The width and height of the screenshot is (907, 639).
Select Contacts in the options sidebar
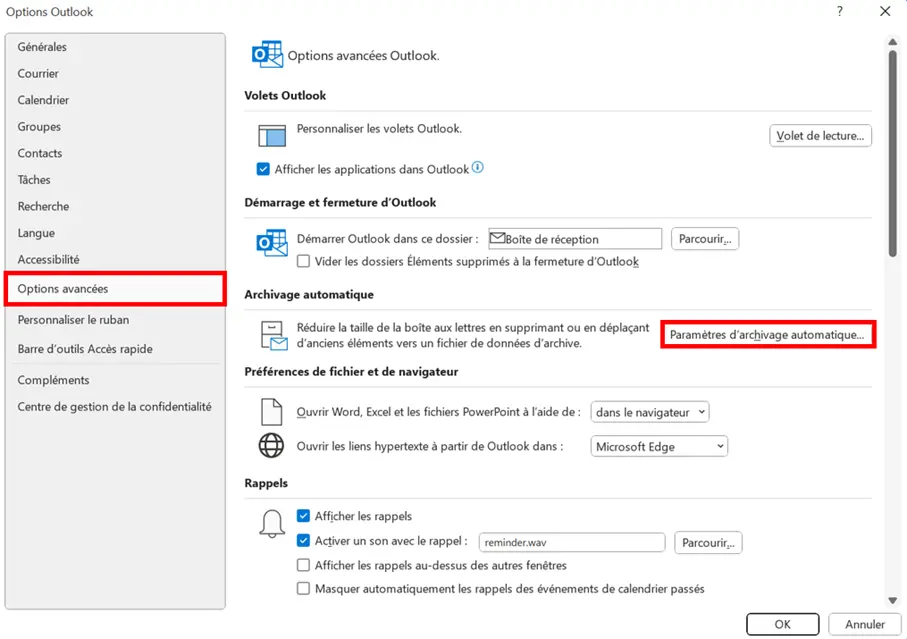(x=115, y=153)
